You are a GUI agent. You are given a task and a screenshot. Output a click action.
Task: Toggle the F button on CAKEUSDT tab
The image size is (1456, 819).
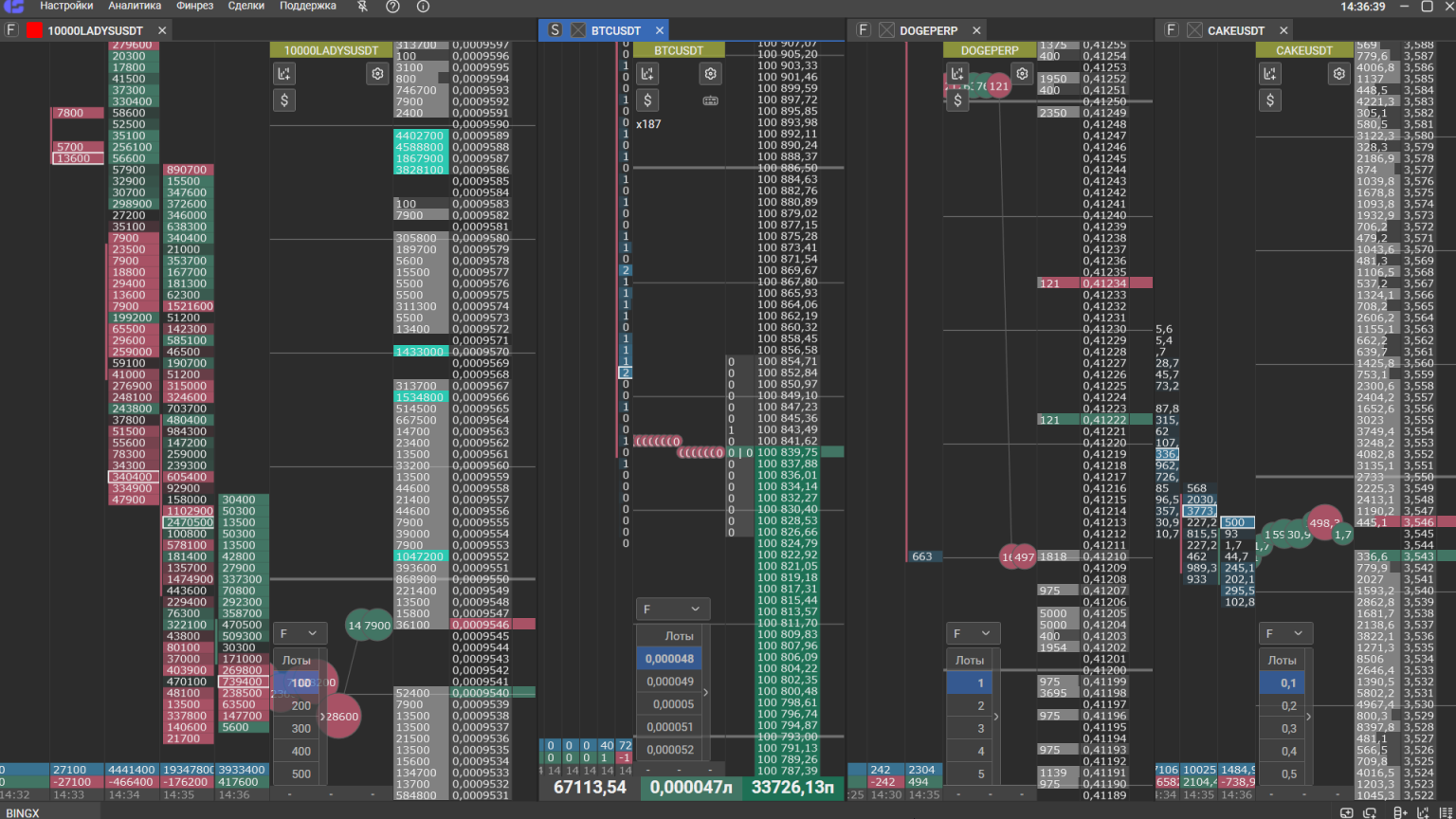1172,30
